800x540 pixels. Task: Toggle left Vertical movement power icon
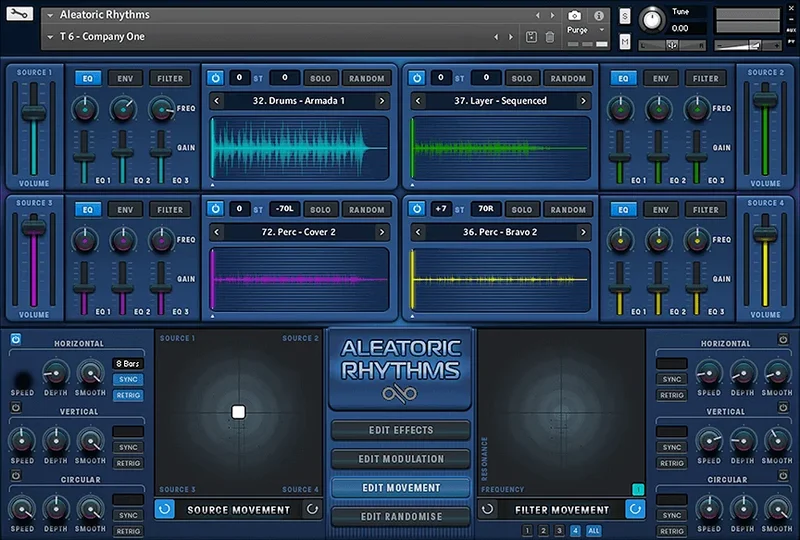[16, 407]
